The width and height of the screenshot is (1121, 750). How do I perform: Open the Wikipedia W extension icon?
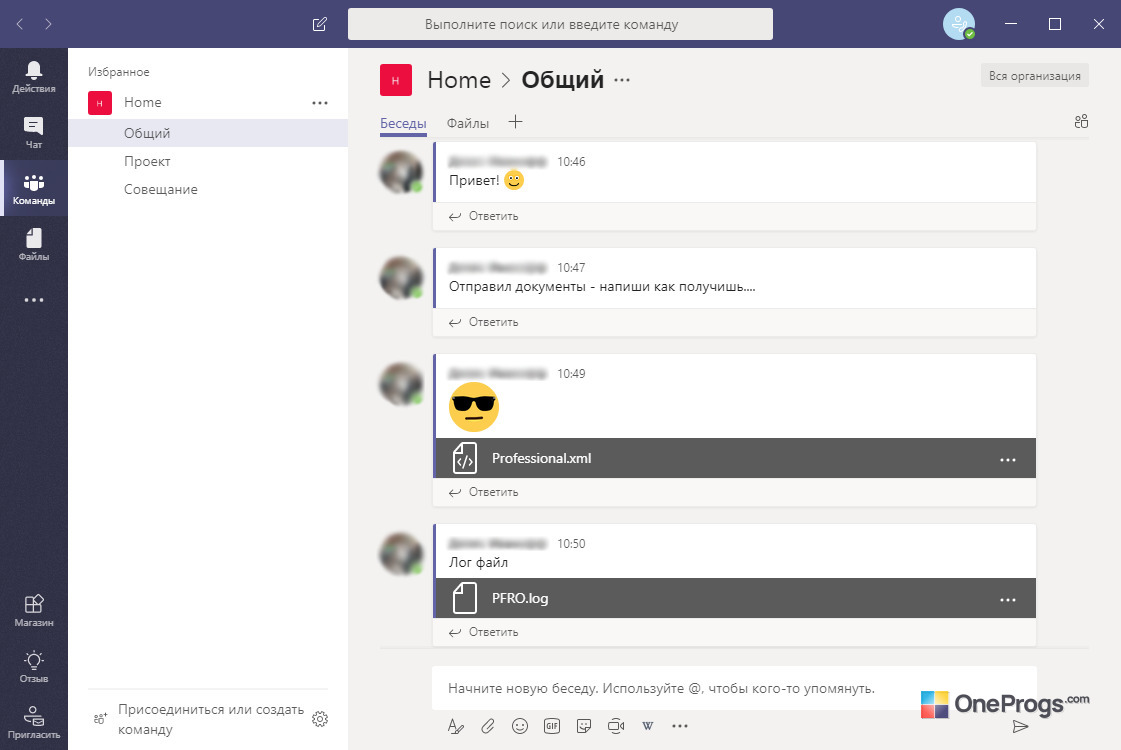tap(648, 726)
